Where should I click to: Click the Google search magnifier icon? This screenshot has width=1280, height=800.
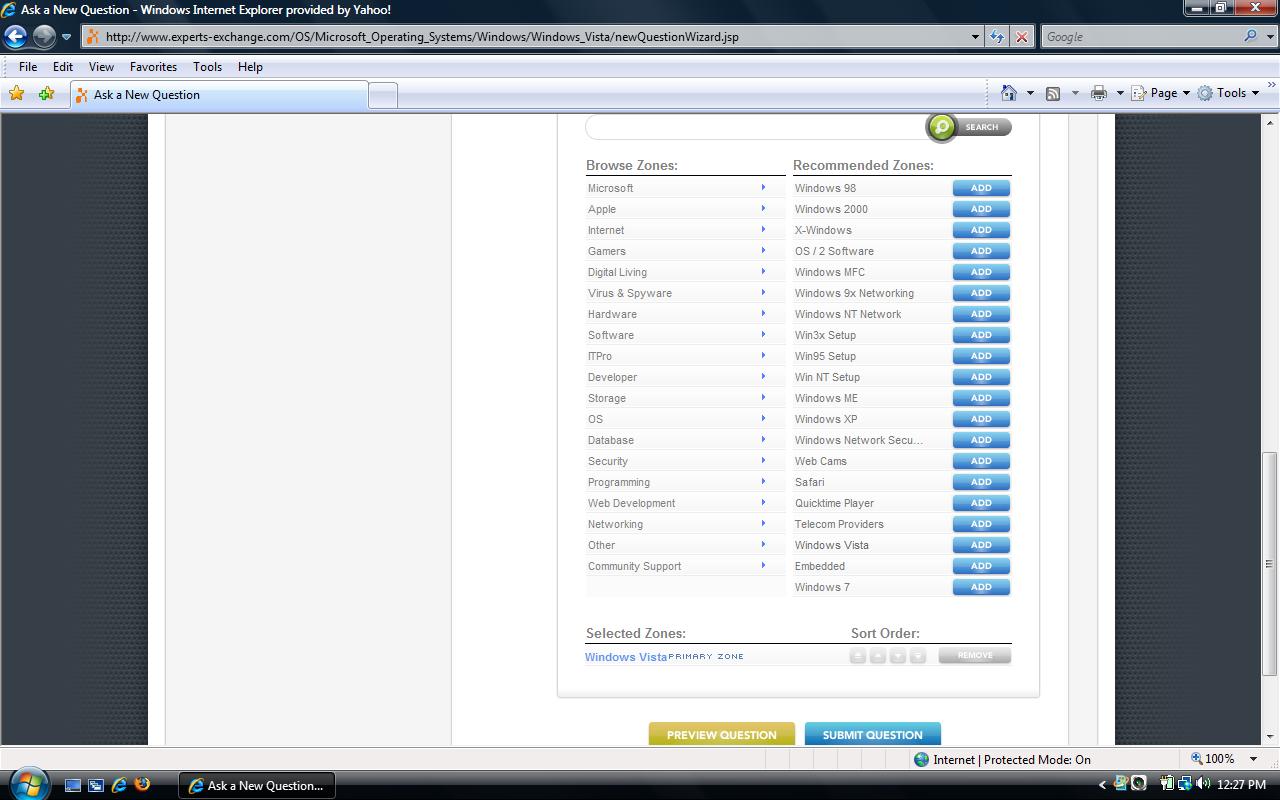(1251, 36)
